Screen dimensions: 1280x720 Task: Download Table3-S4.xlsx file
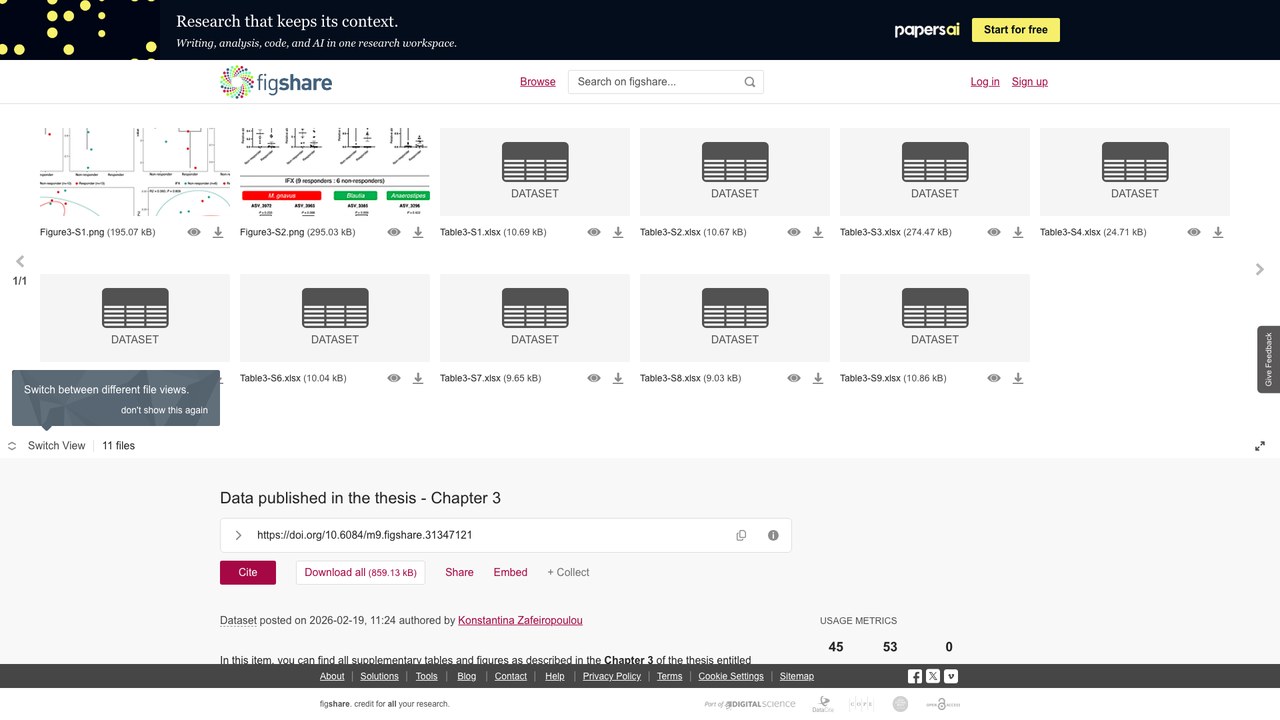click(1218, 232)
